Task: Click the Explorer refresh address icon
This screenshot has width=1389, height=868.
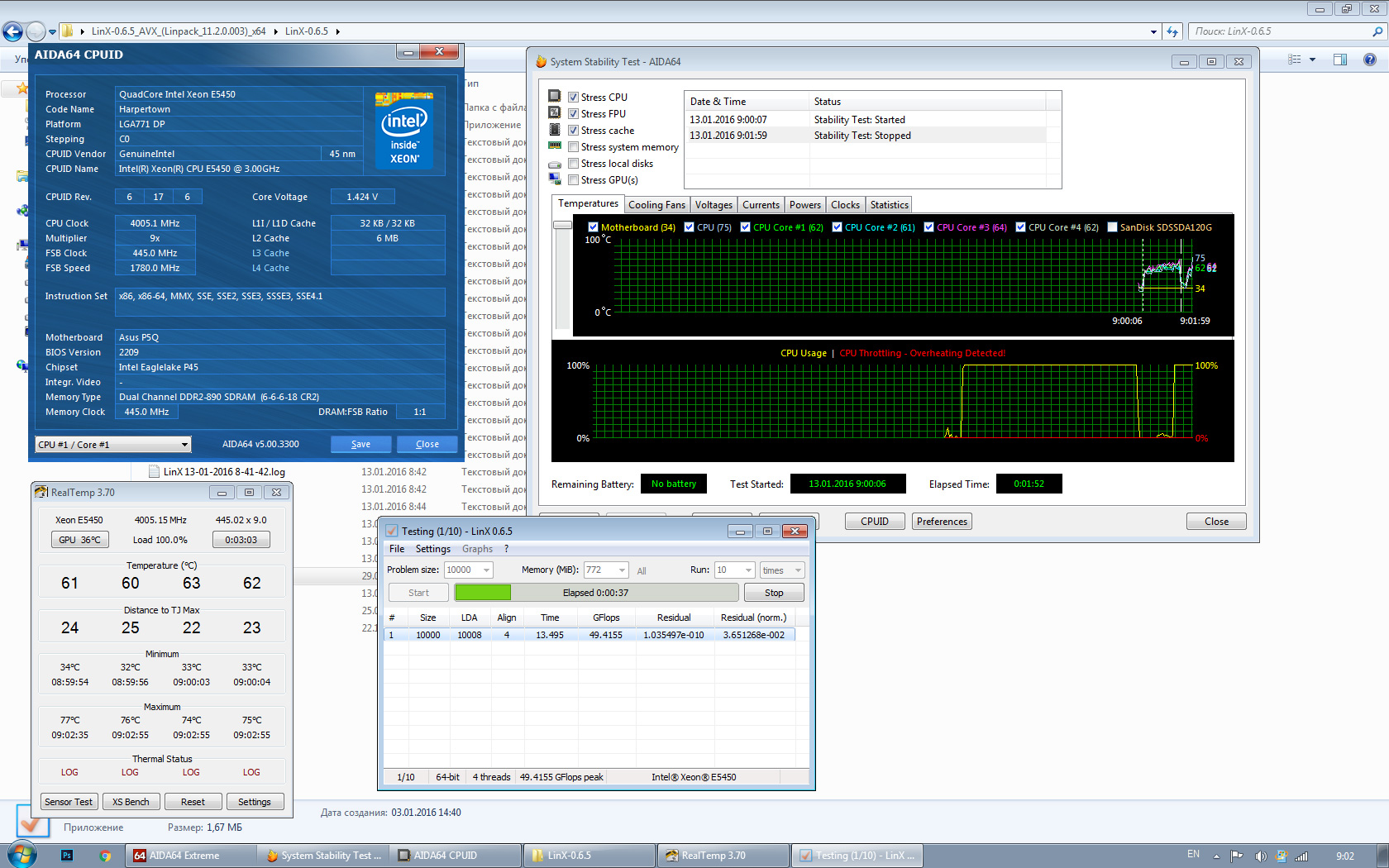Action: pyautogui.click(x=1172, y=31)
